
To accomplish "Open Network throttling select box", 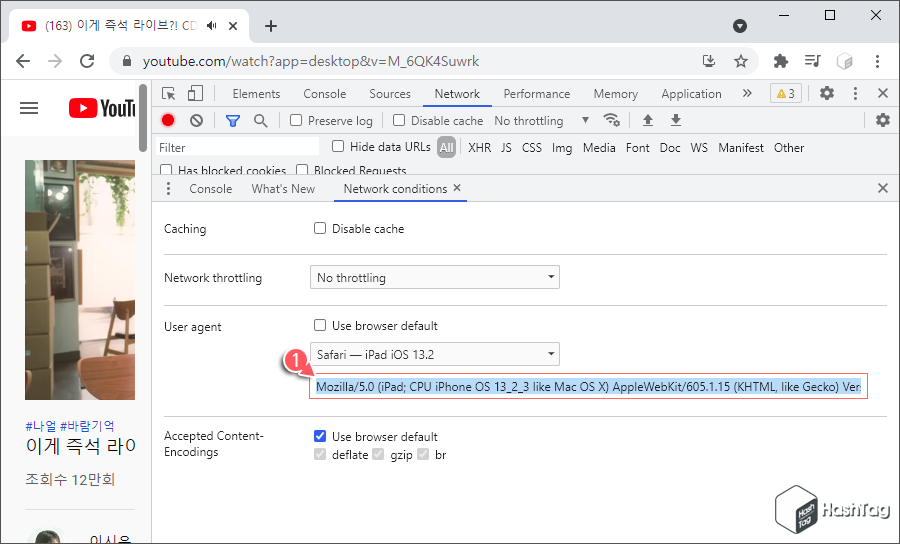I will (x=435, y=277).
